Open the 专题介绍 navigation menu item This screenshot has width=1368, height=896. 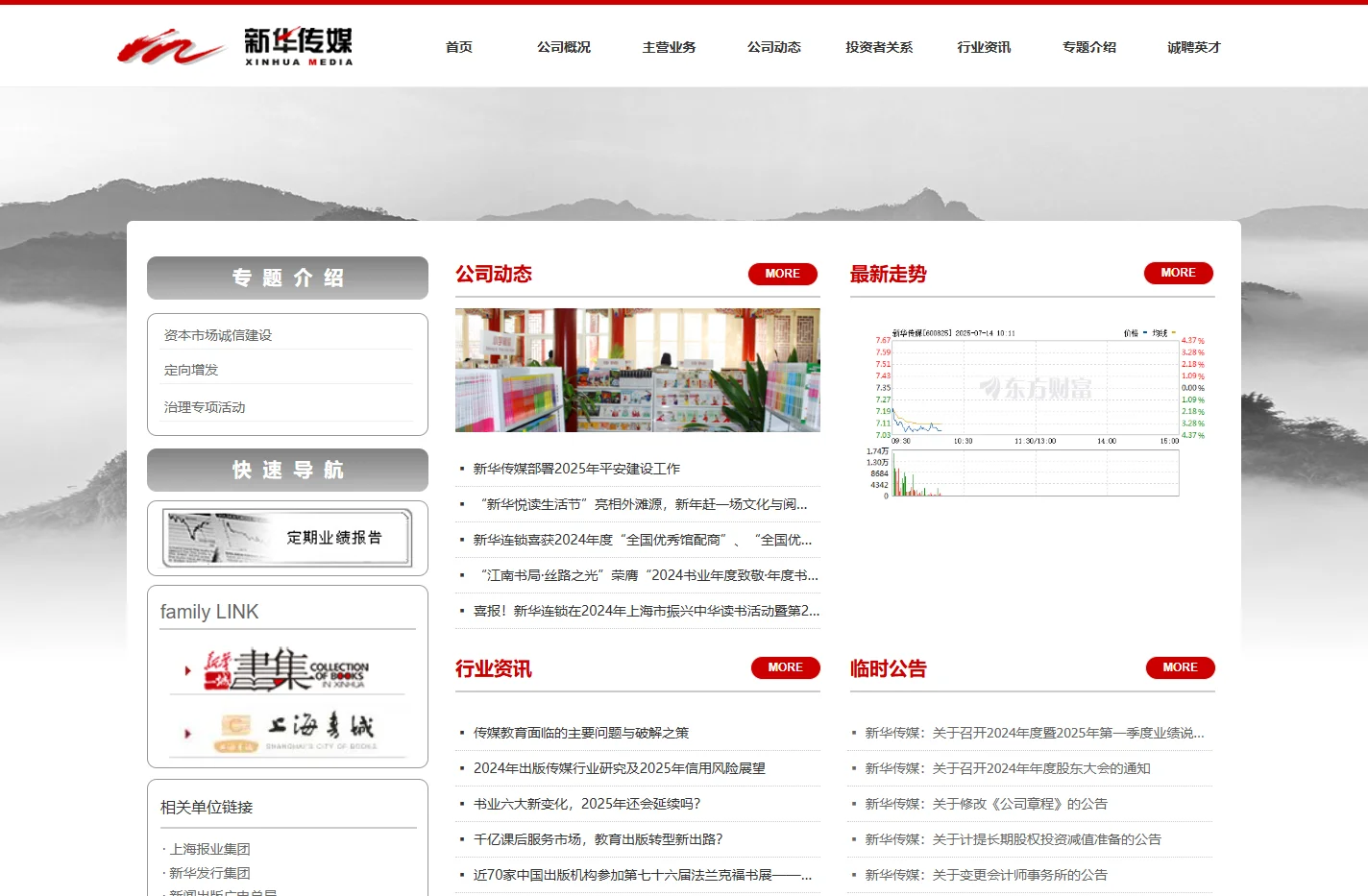coord(1089,47)
